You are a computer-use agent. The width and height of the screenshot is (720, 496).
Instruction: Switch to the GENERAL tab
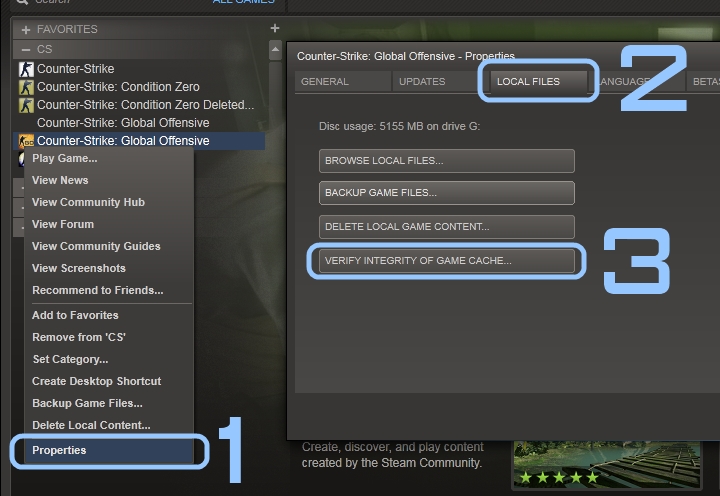pyautogui.click(x=343, y=82)
